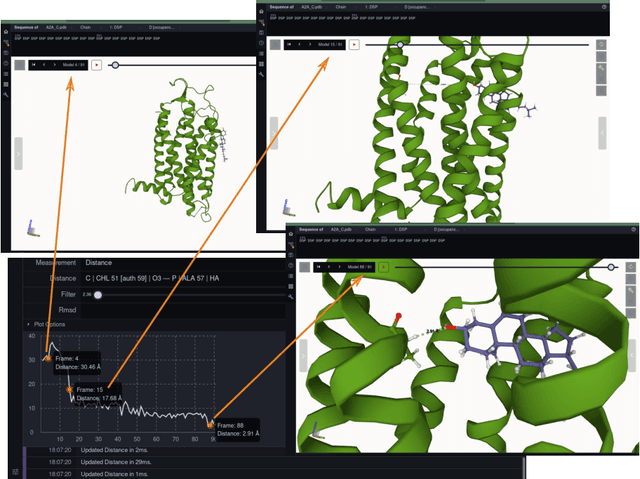640x479 pixels.
Task: Open wrench settings in Model 4/91 window sidebar
Action: (6, 95)
